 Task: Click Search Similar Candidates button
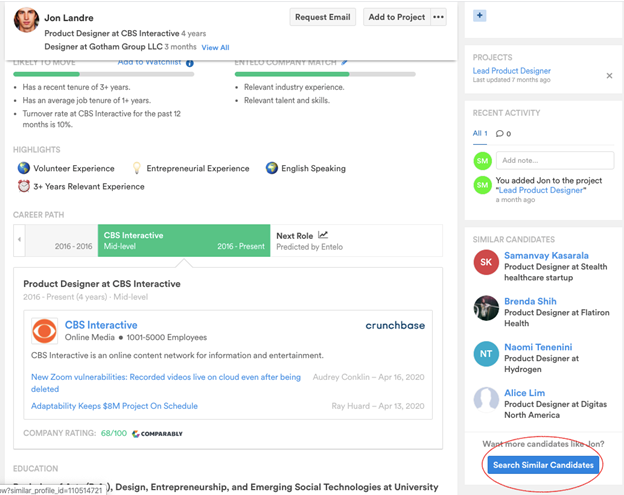(x=543, y=465)
